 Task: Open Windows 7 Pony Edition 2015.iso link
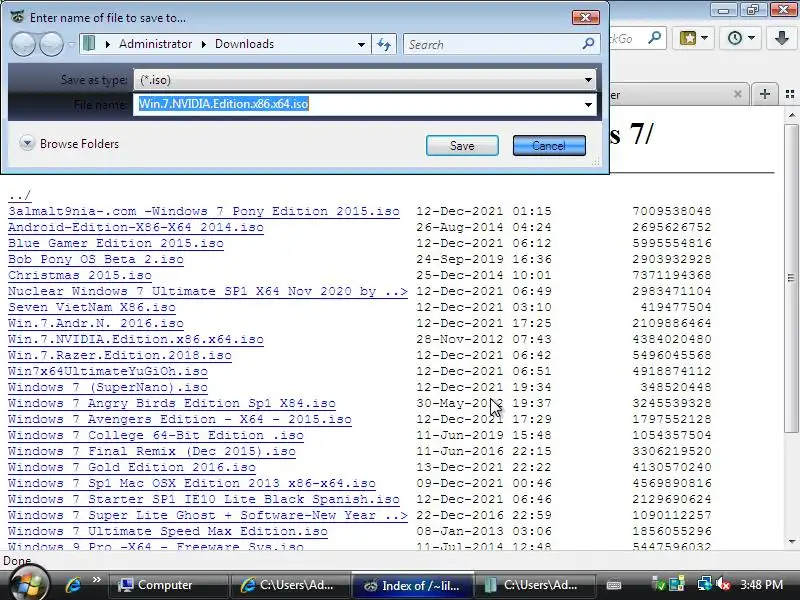(x=204, y=211)
